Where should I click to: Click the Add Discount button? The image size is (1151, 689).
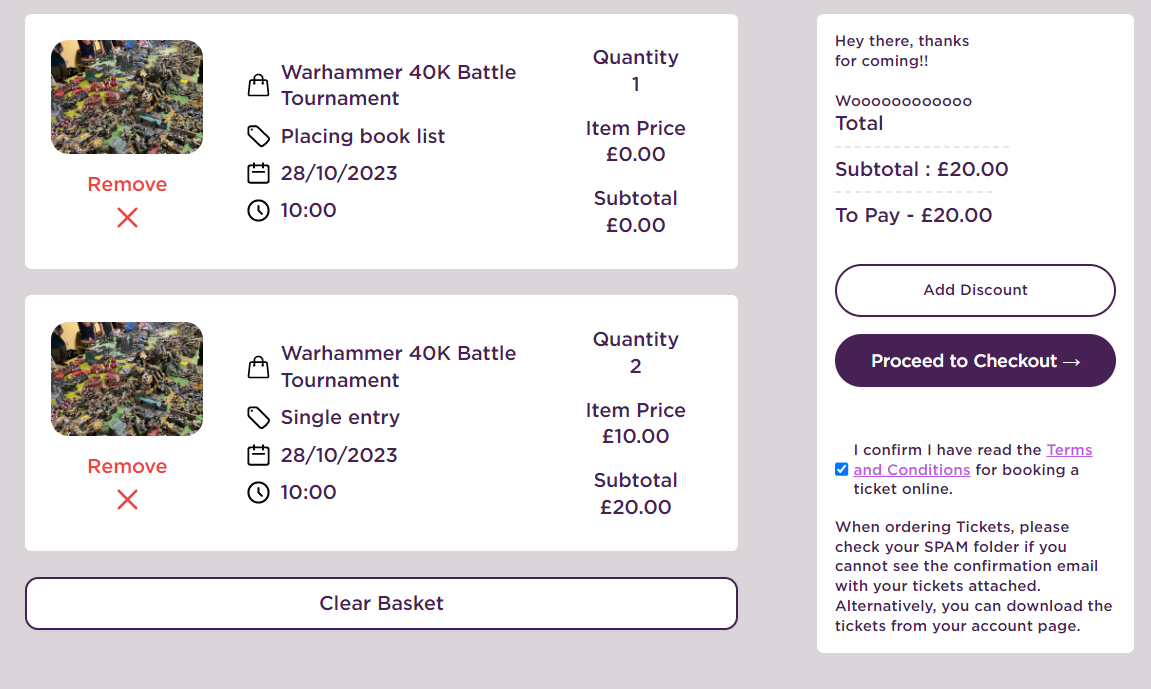click(975, 291)
